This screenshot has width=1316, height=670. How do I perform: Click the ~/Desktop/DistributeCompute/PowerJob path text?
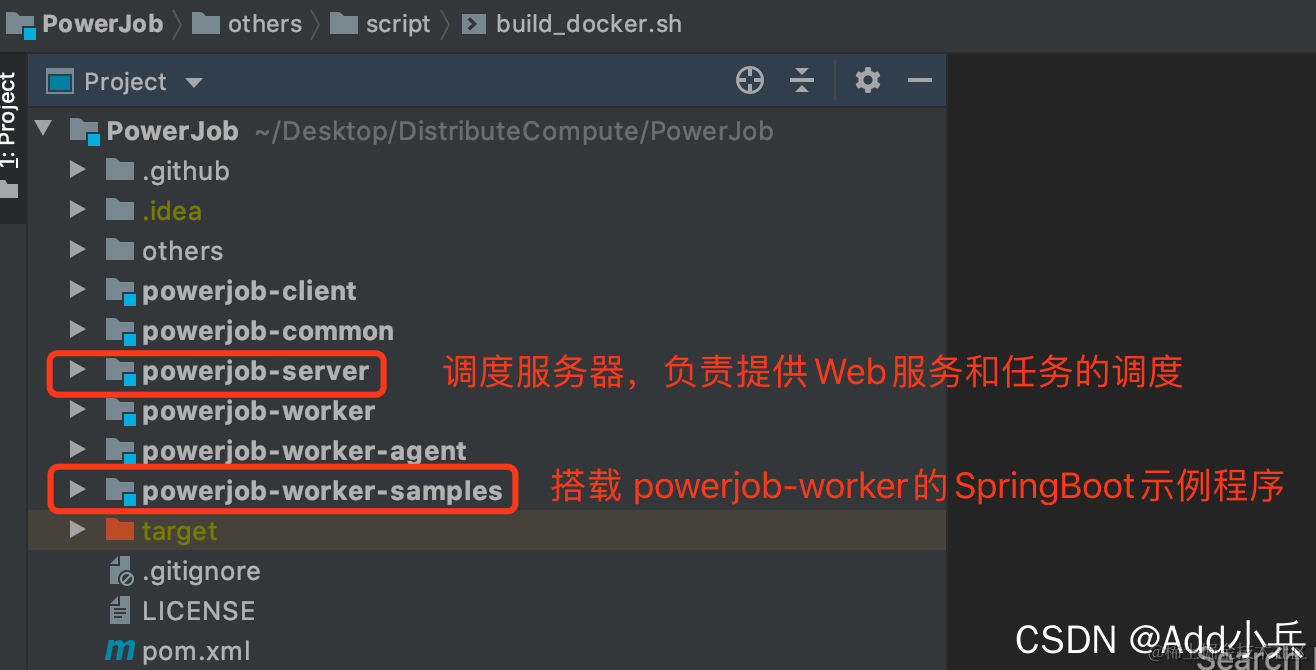514,131
